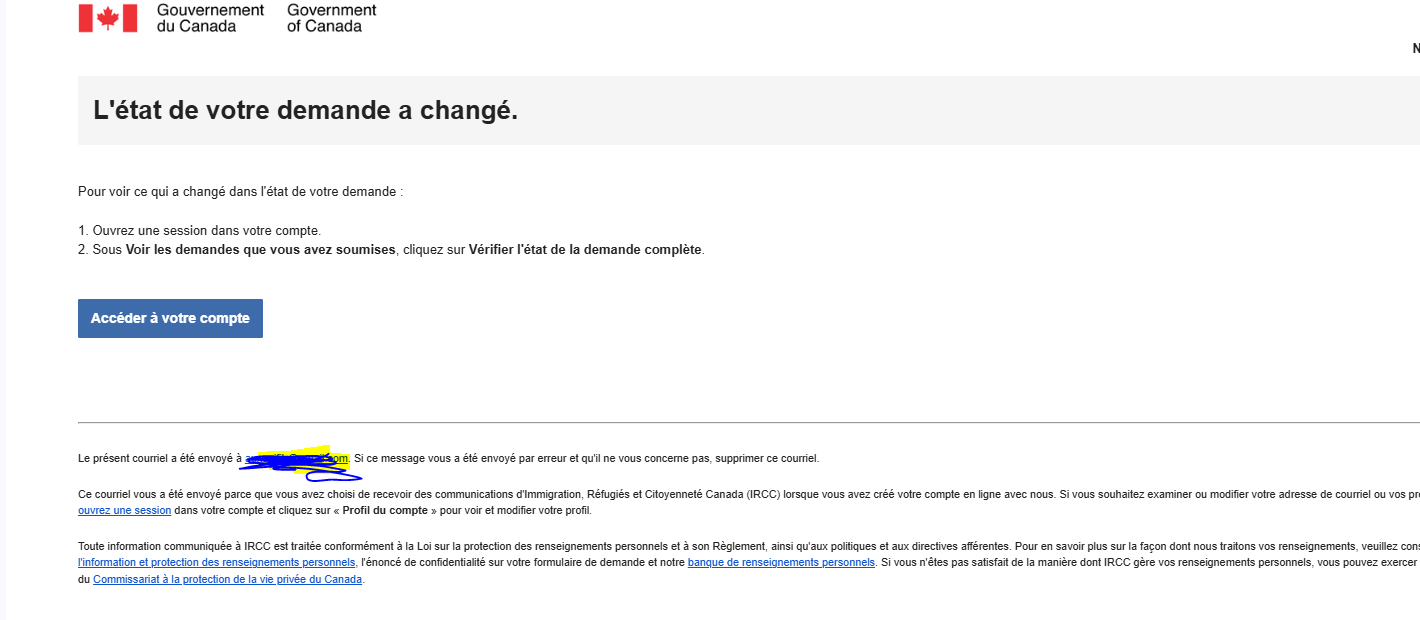This screenshot has width=1420, height=620.
Task: Click the heading 'L'état de votre demande a changé.'
Action: coord(305,110)
